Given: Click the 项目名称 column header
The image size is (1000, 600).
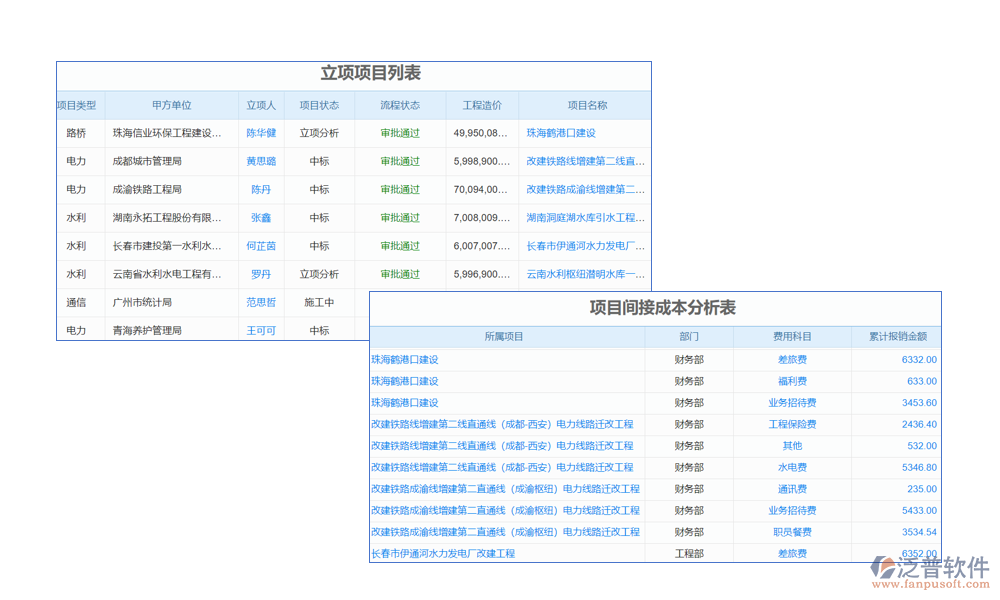Looking at the screenshot, I should tap(587, 105).
